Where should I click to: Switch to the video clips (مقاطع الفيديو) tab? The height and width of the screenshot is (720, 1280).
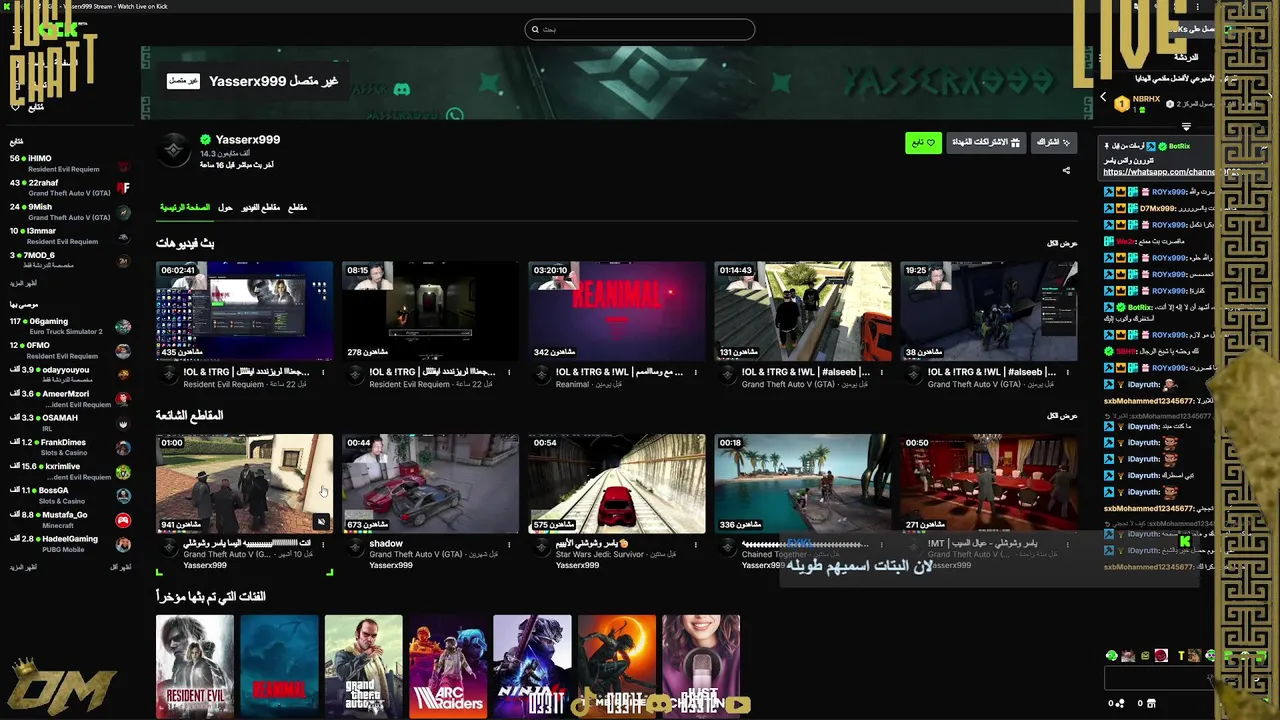261,207
